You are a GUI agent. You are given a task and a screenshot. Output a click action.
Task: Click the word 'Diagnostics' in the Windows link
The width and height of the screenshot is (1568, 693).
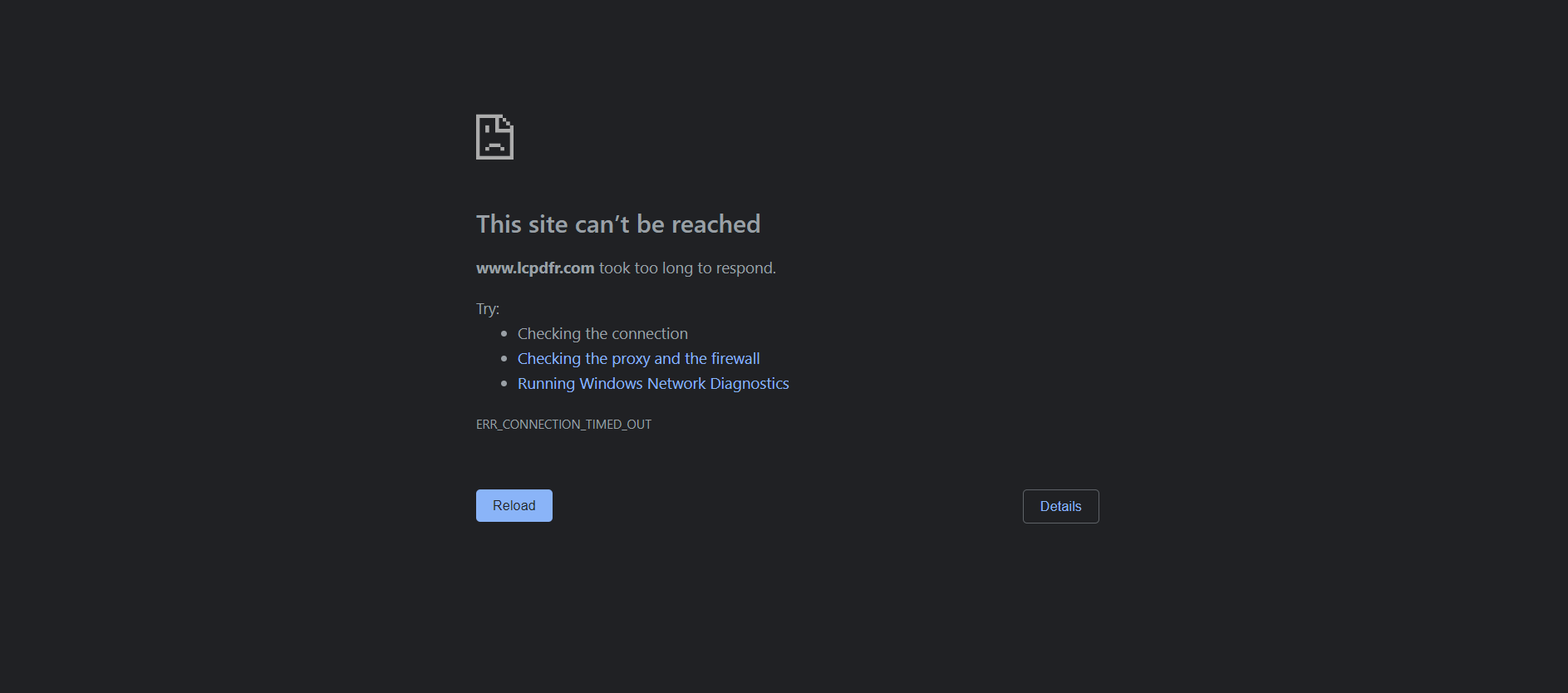point(750,383)
